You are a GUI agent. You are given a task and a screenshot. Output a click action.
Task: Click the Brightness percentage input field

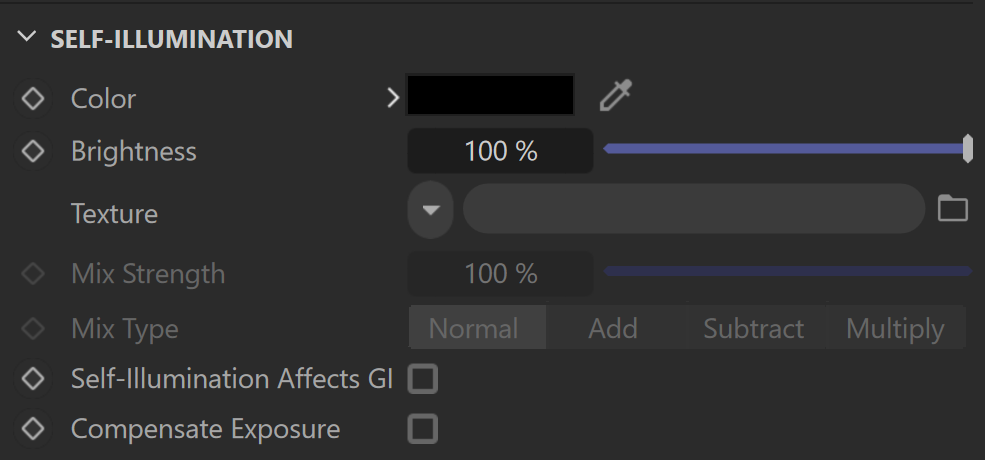click(x=501, y=151)
